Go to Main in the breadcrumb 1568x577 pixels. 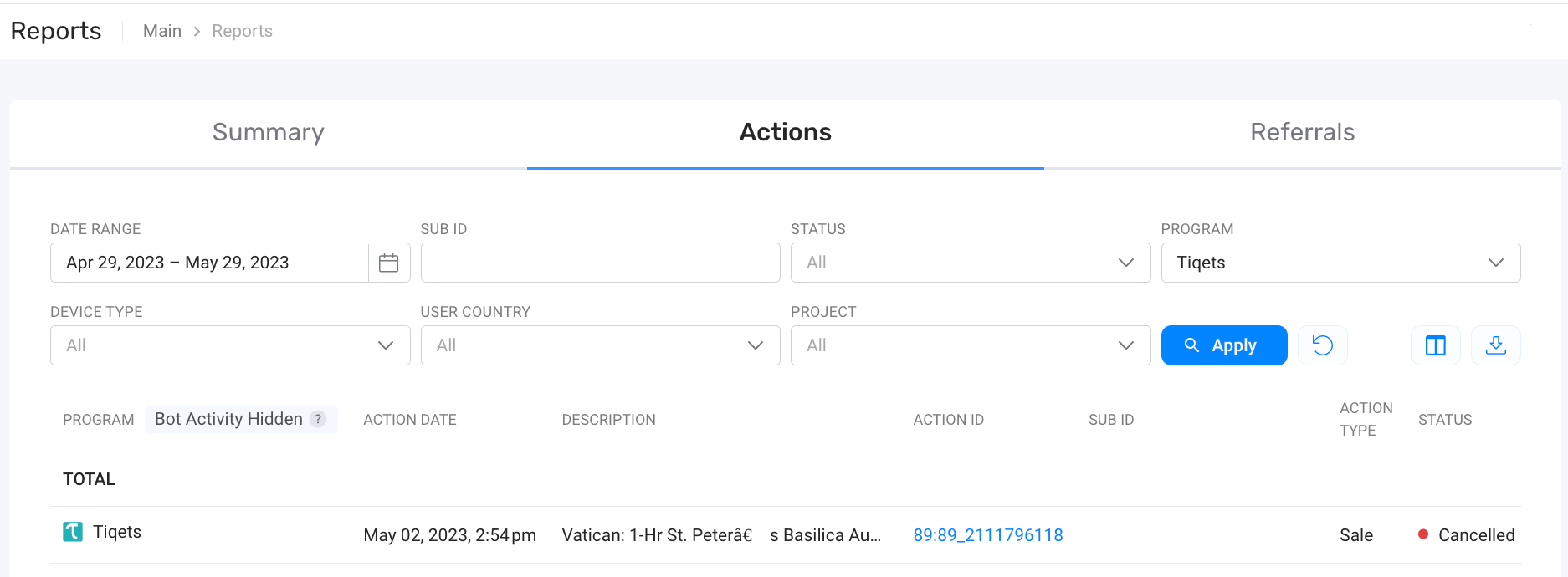[x=162, y=31]
